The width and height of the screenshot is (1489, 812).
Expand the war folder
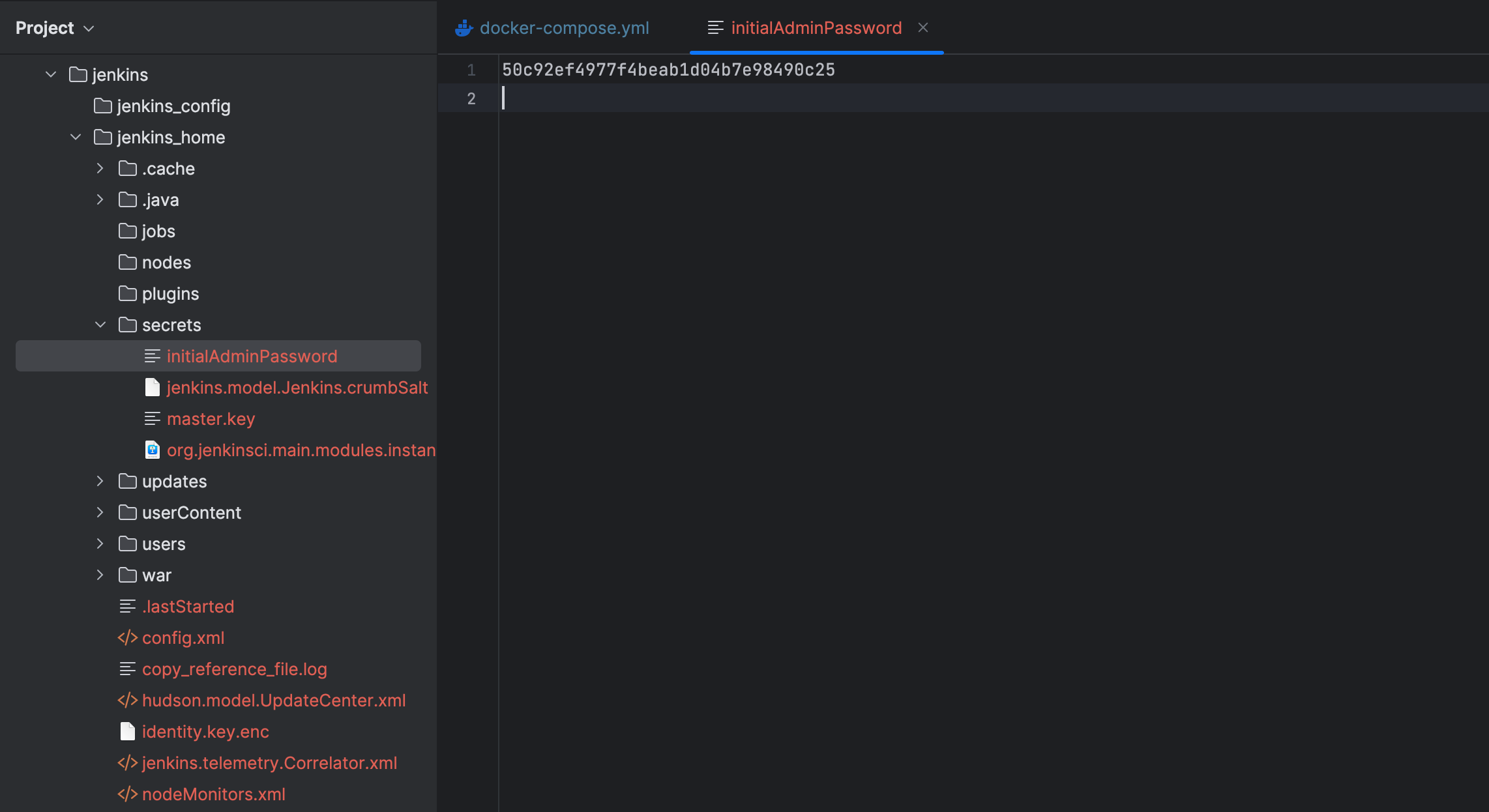[x=100, y=575]
